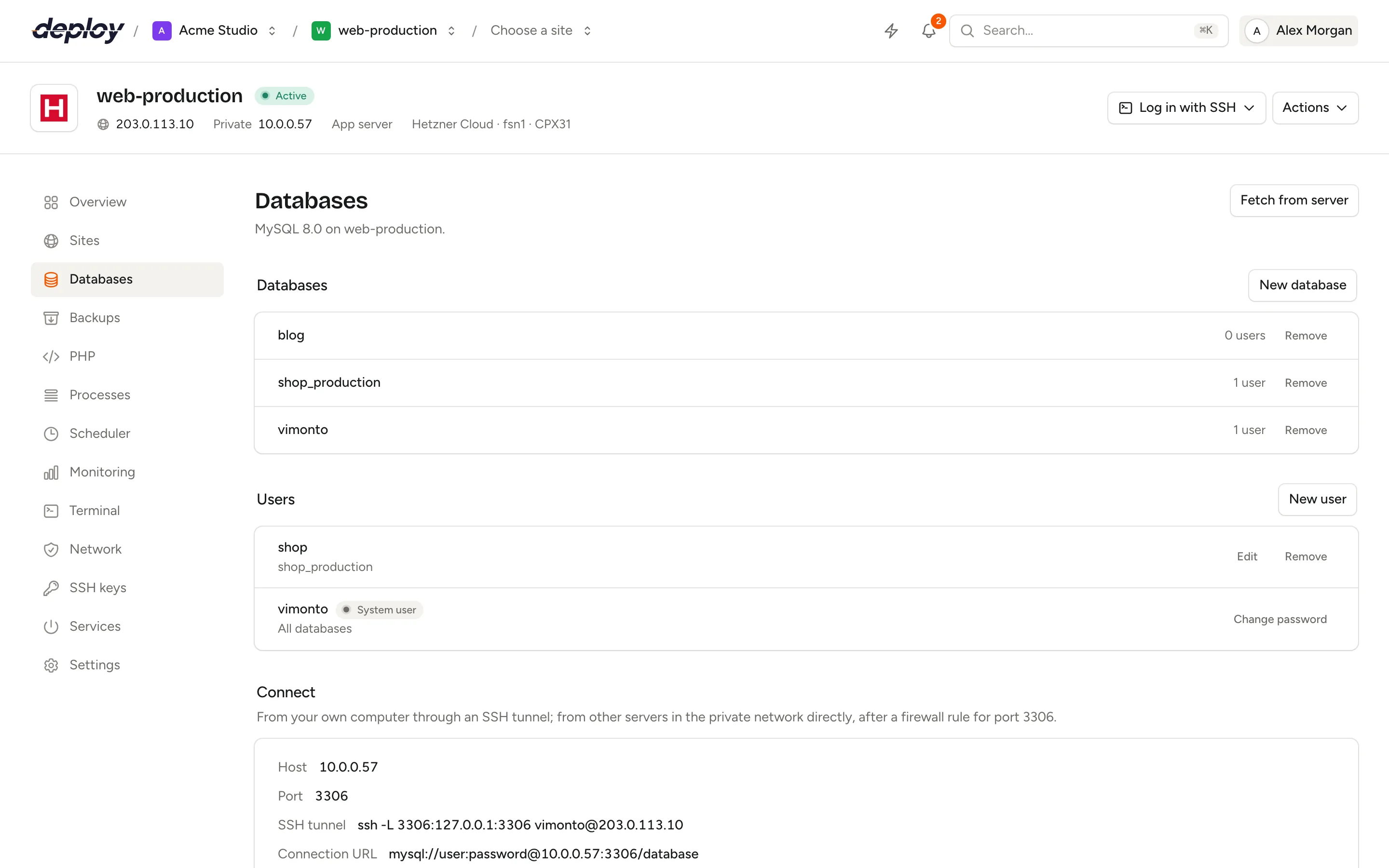The height and width of the screenshot is (868, 1389).
Task: Click the New database button
Action: pos(1302,285)
